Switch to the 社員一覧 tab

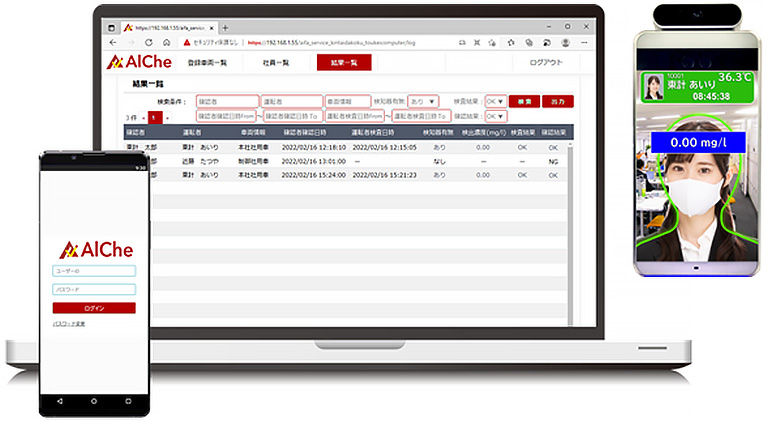pos(276,63)
